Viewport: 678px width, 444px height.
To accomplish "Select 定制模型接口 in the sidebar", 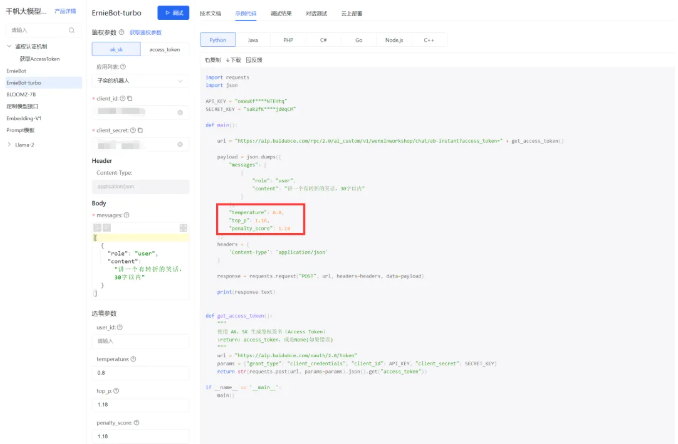I will click(x=22, y=106).
